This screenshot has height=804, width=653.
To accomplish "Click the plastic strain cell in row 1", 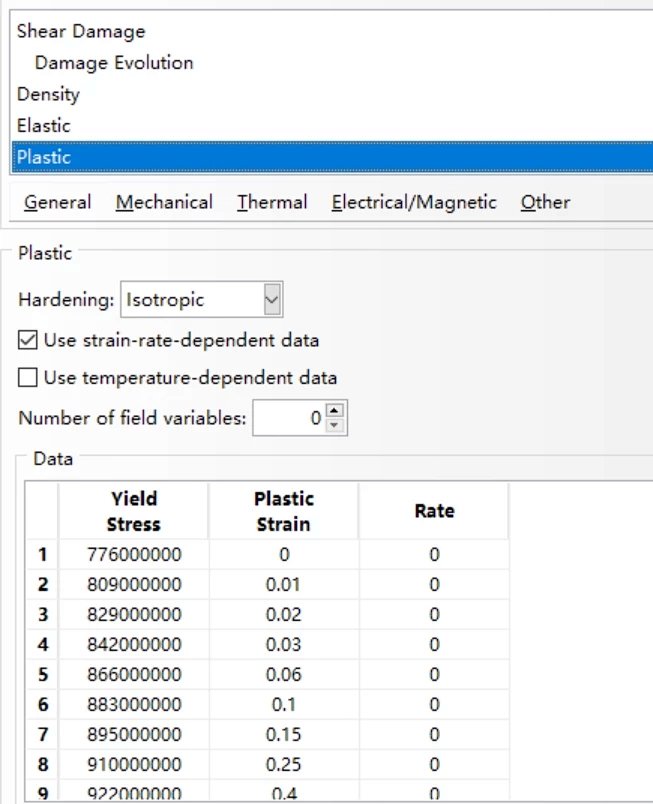I will [x=283, y=554].
